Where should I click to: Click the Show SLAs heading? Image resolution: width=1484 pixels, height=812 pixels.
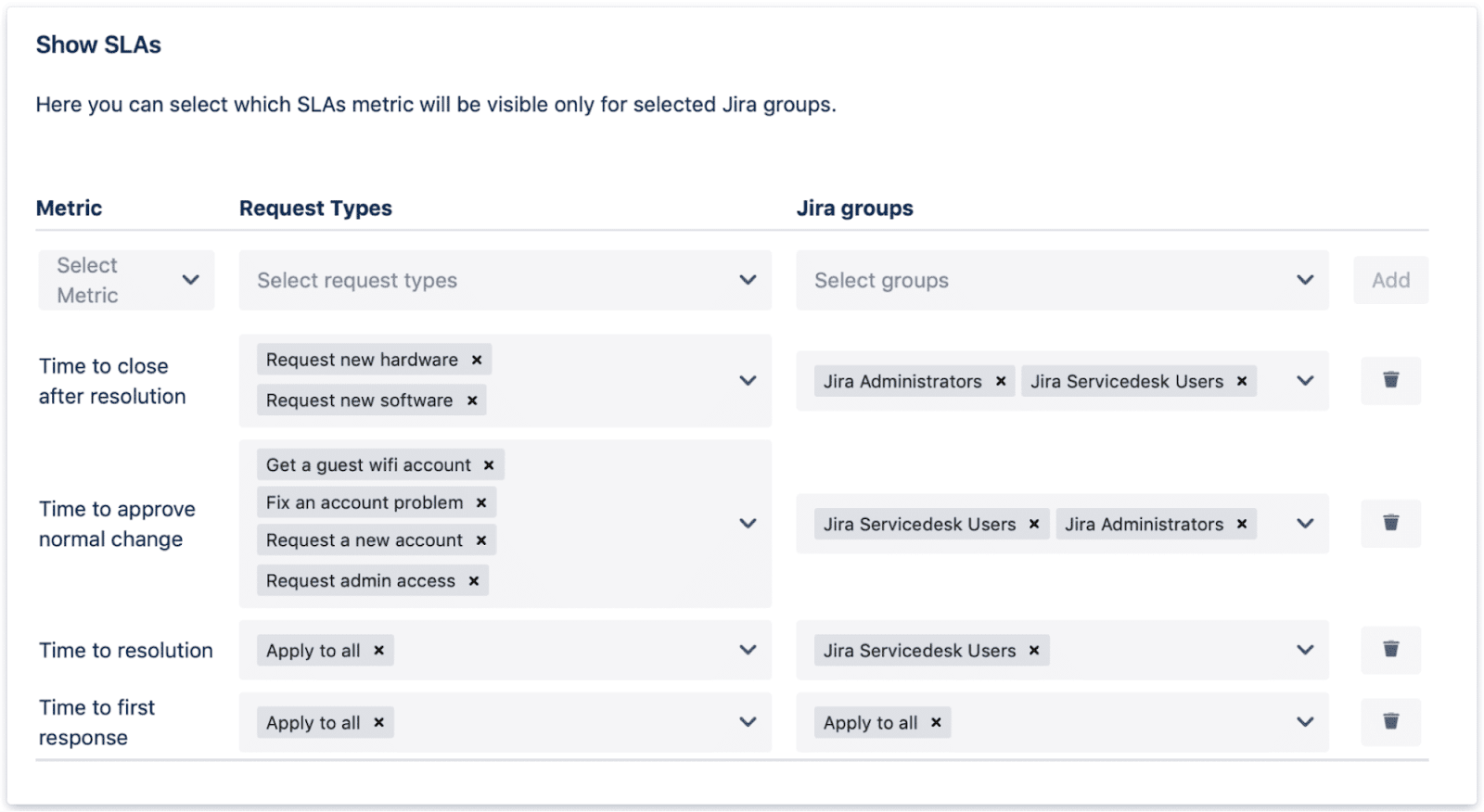pyautogui.click(x=98, y=44)
